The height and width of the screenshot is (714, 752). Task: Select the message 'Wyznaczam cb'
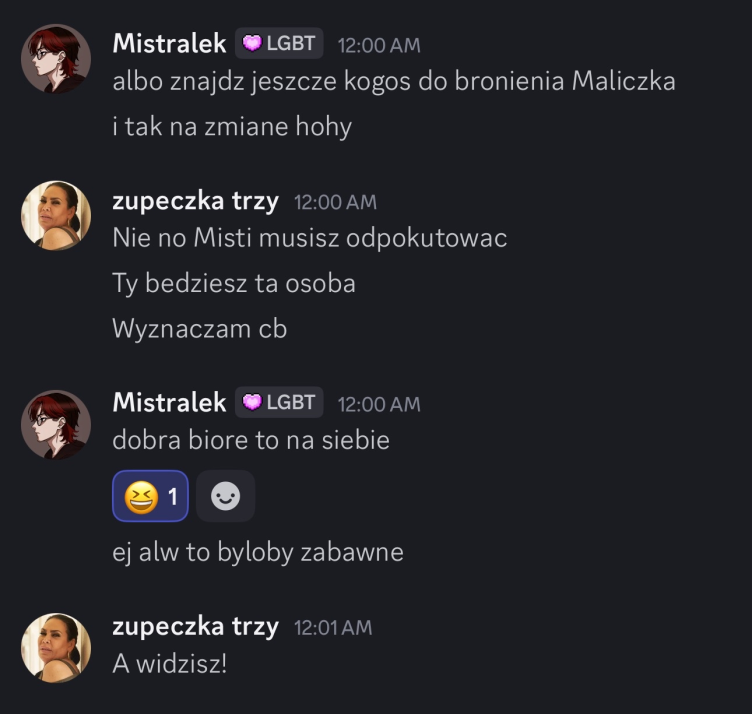(x=200, y=328)
